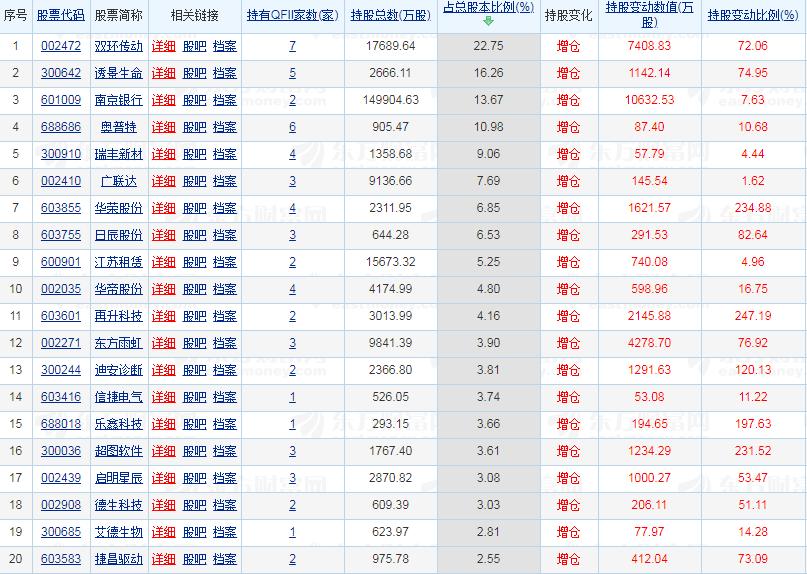
Task: Open 艾德生物 stock name link
Action: coord(118,532)
